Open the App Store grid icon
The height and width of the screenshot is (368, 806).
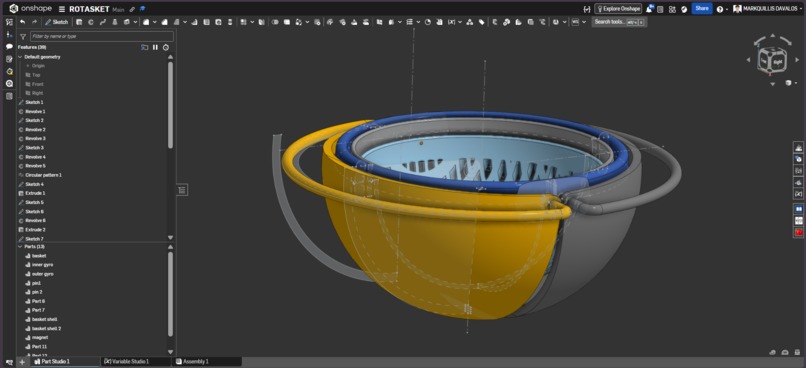coord(672,9)
